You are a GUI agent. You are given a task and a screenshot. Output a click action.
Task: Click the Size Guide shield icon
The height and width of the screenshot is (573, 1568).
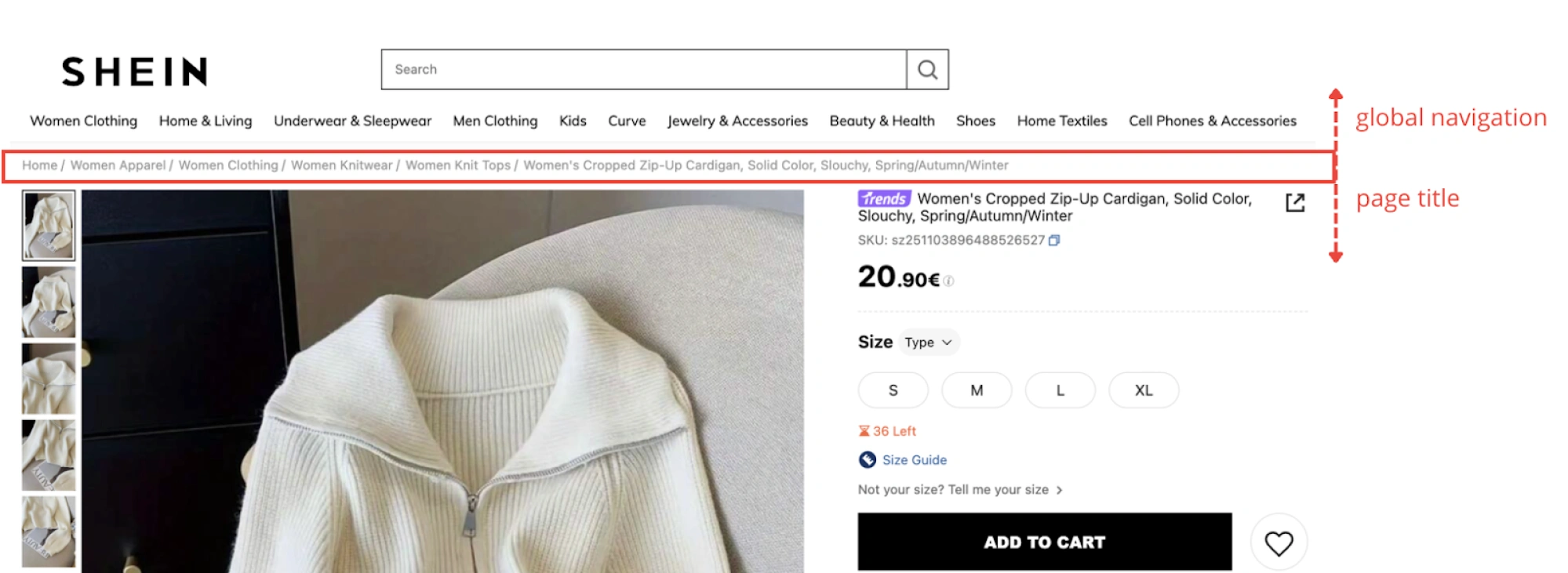(x=866, y=460)
